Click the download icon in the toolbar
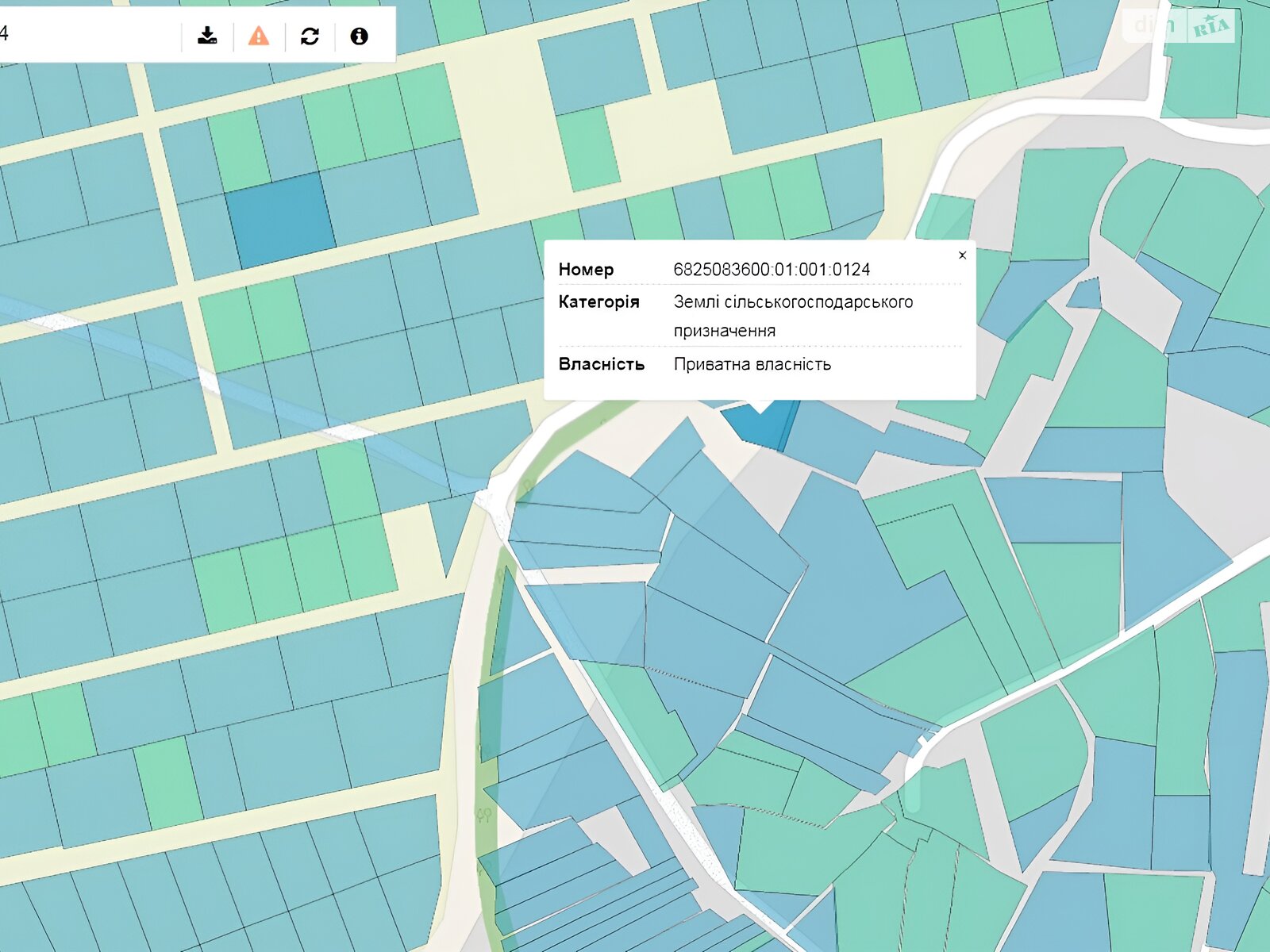 click(207, 36)
